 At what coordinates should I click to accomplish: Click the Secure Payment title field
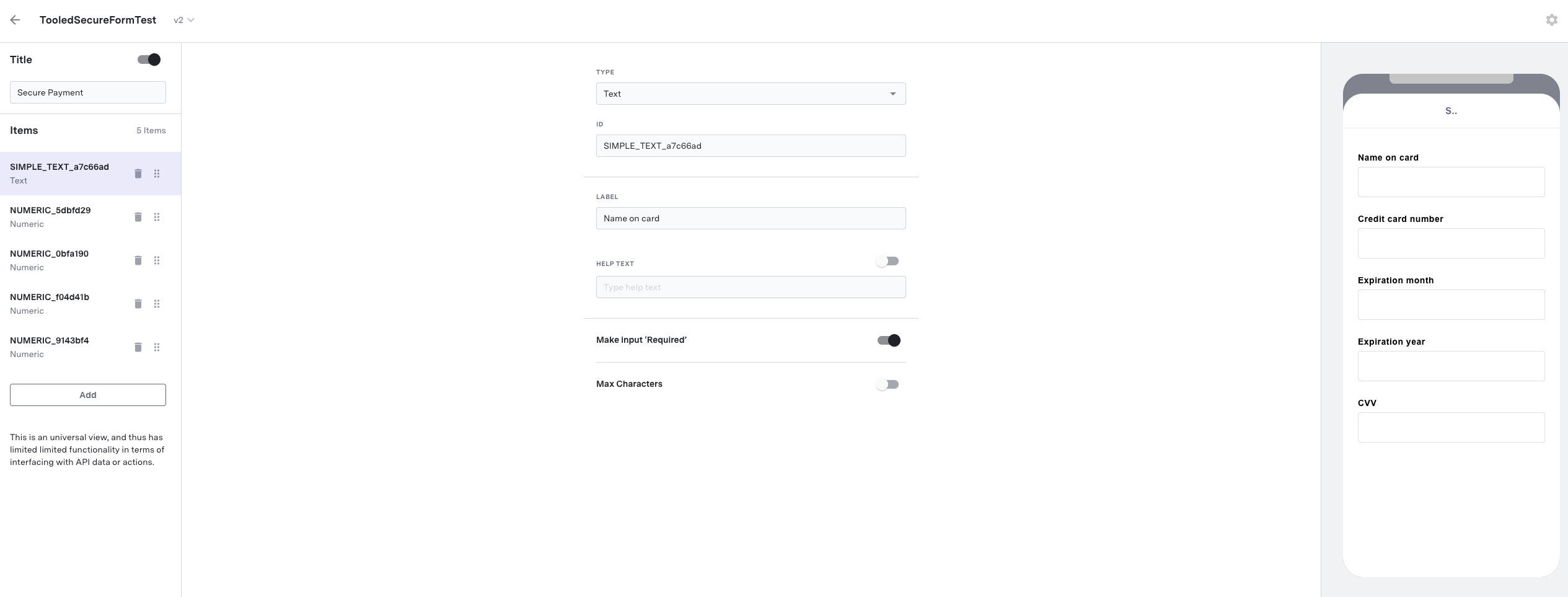pyautogui.click(x=88, y=92)
